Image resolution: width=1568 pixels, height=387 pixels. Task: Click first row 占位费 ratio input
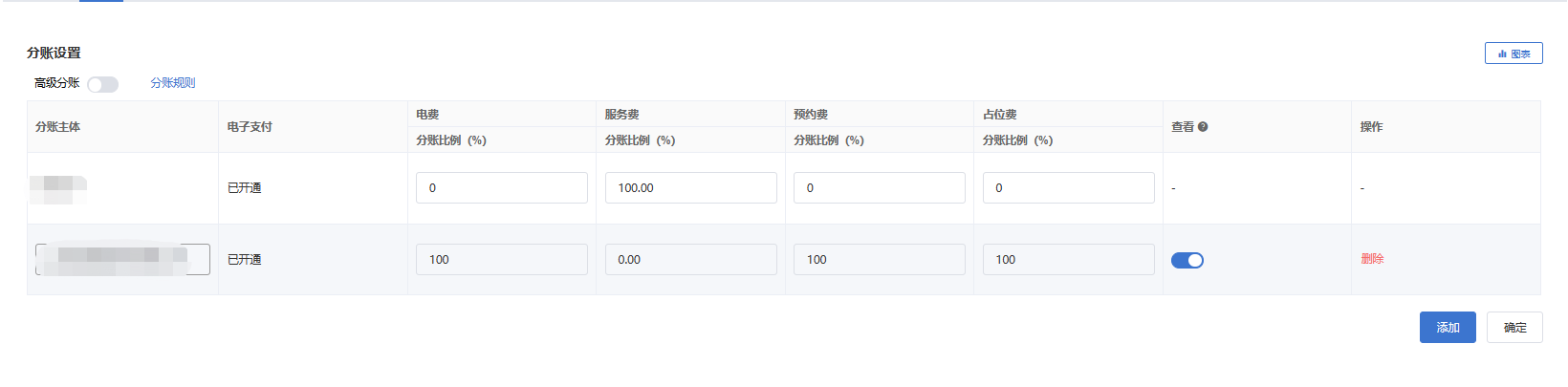click(1069, 187)
